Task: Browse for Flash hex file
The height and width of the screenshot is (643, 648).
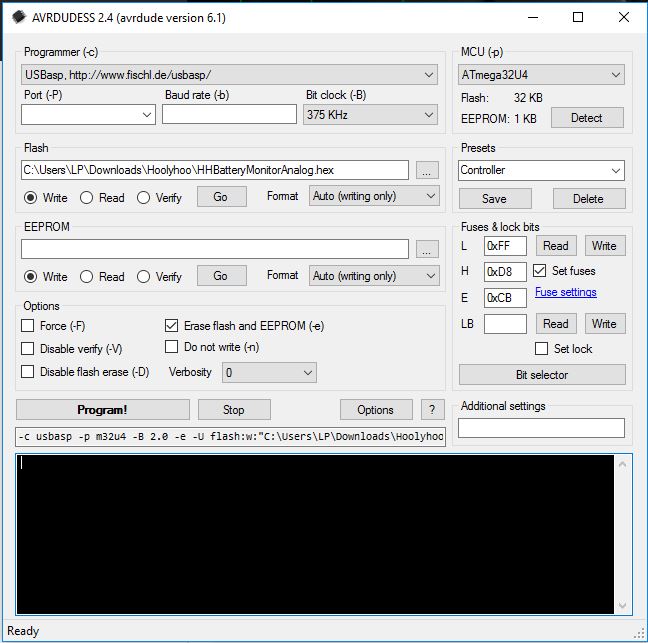Action: (427, 170)
